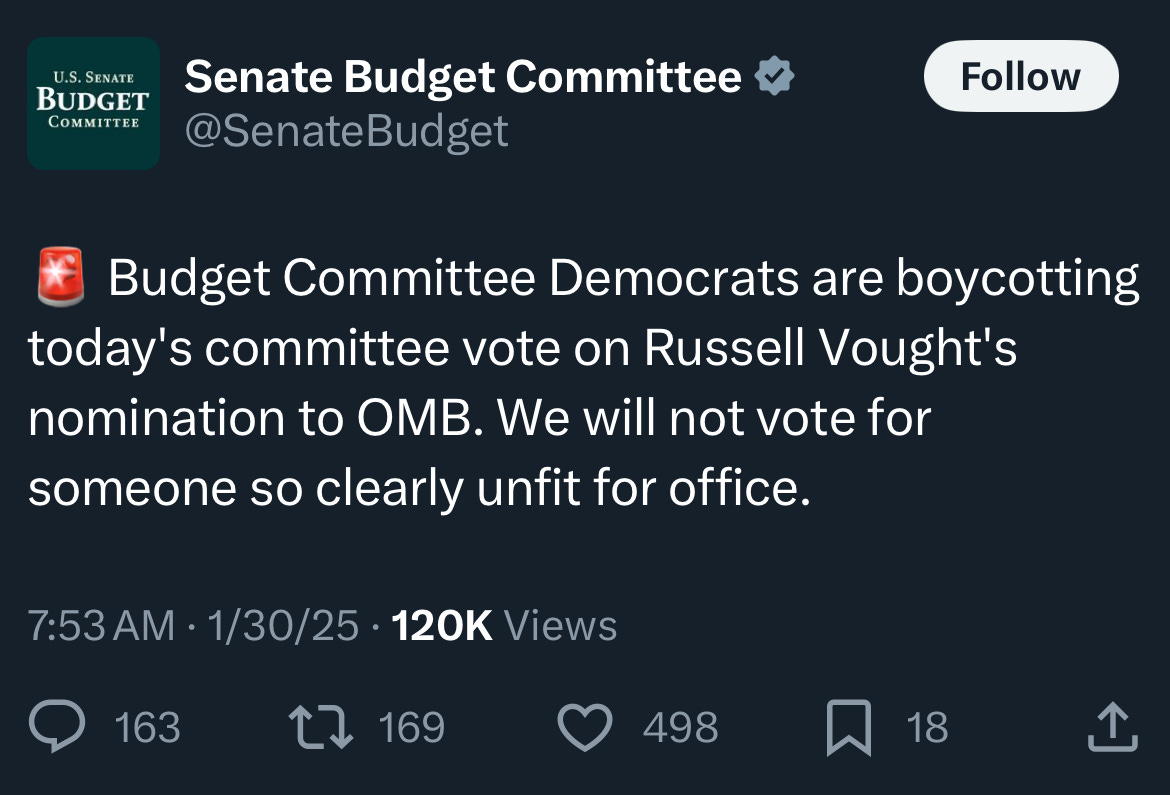The height and width of the screenshot is (795, 1170).
Task: Click the 169 reposts count
Action: (412, 727)
